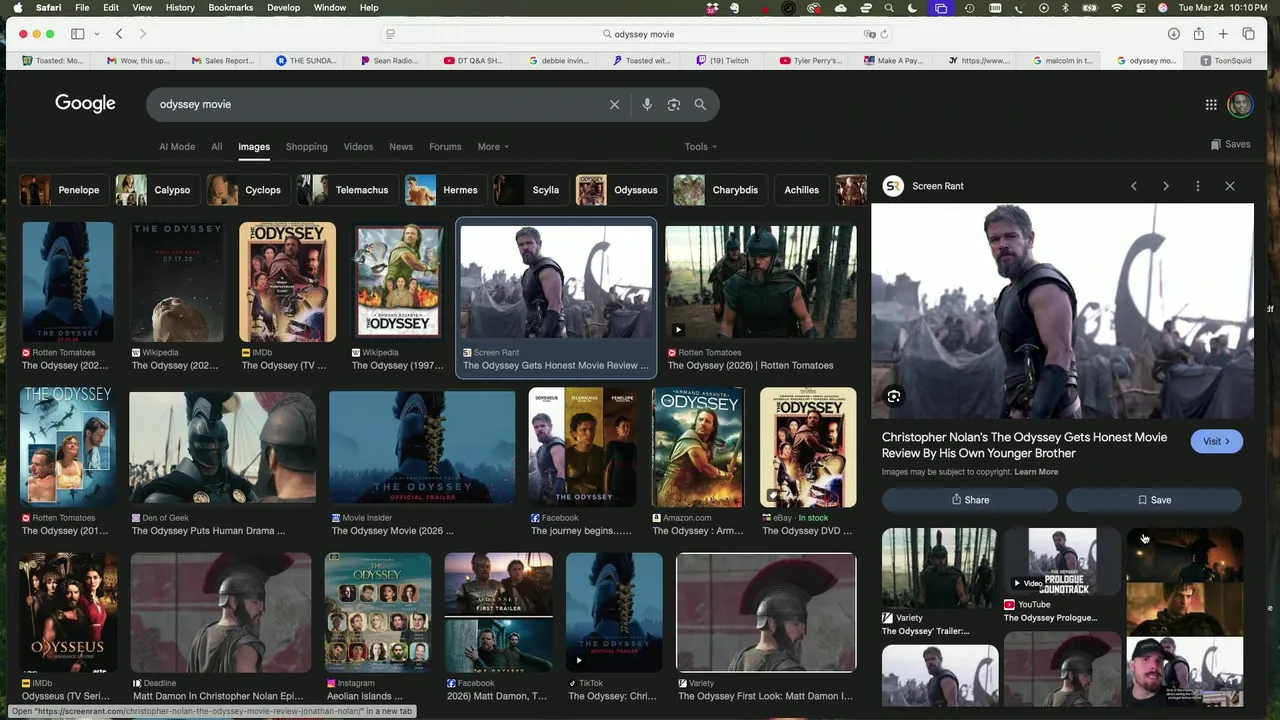Open the Safari share icon
1280x720 pixels.
1198,34
